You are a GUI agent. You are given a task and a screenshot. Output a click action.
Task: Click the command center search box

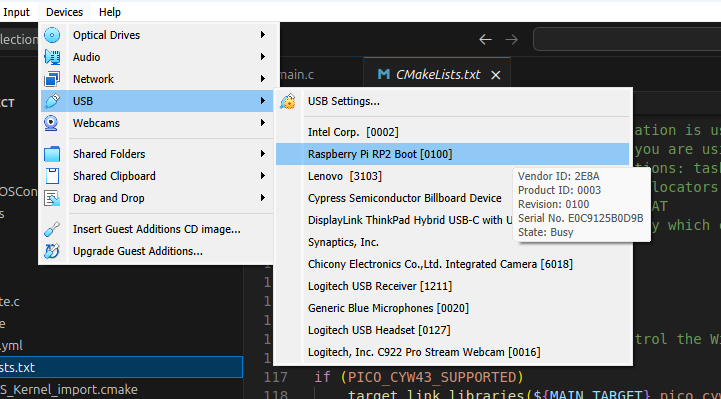[x=627, y=40]
